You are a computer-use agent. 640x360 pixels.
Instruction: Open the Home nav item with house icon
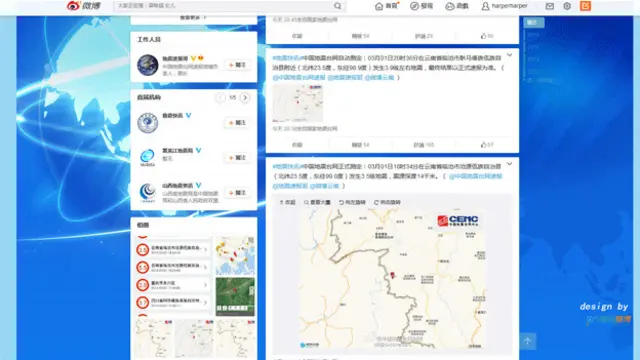pyautogui.click(x=386, y=6)
